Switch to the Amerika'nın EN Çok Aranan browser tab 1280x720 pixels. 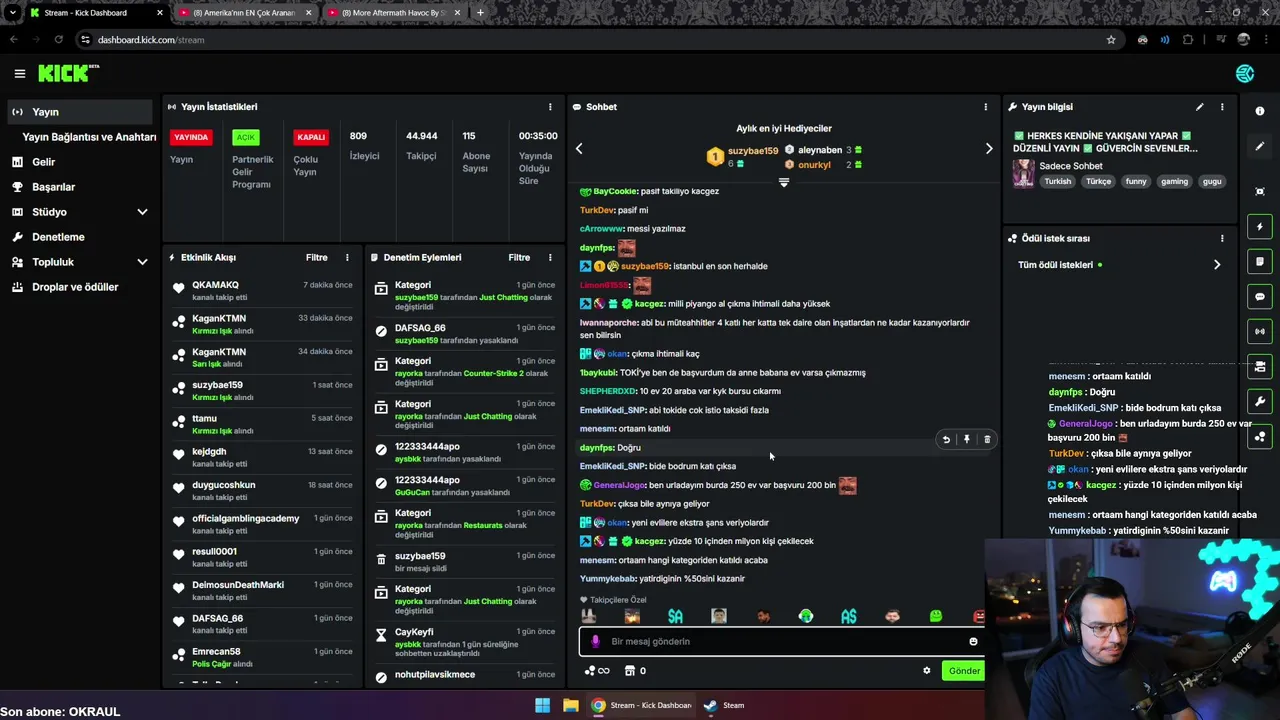(243, 13)
